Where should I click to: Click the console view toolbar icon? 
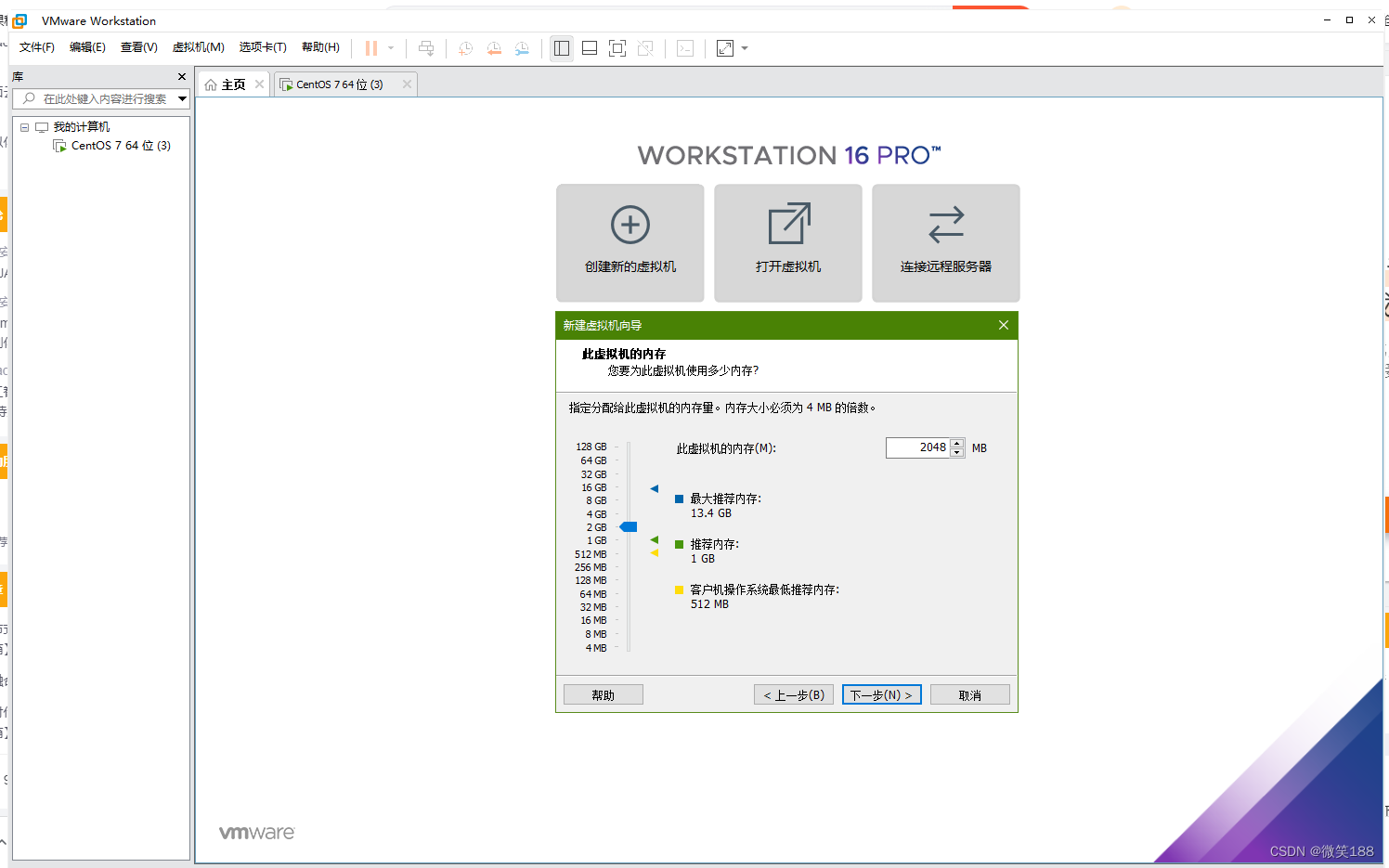(x=685, y=48)
